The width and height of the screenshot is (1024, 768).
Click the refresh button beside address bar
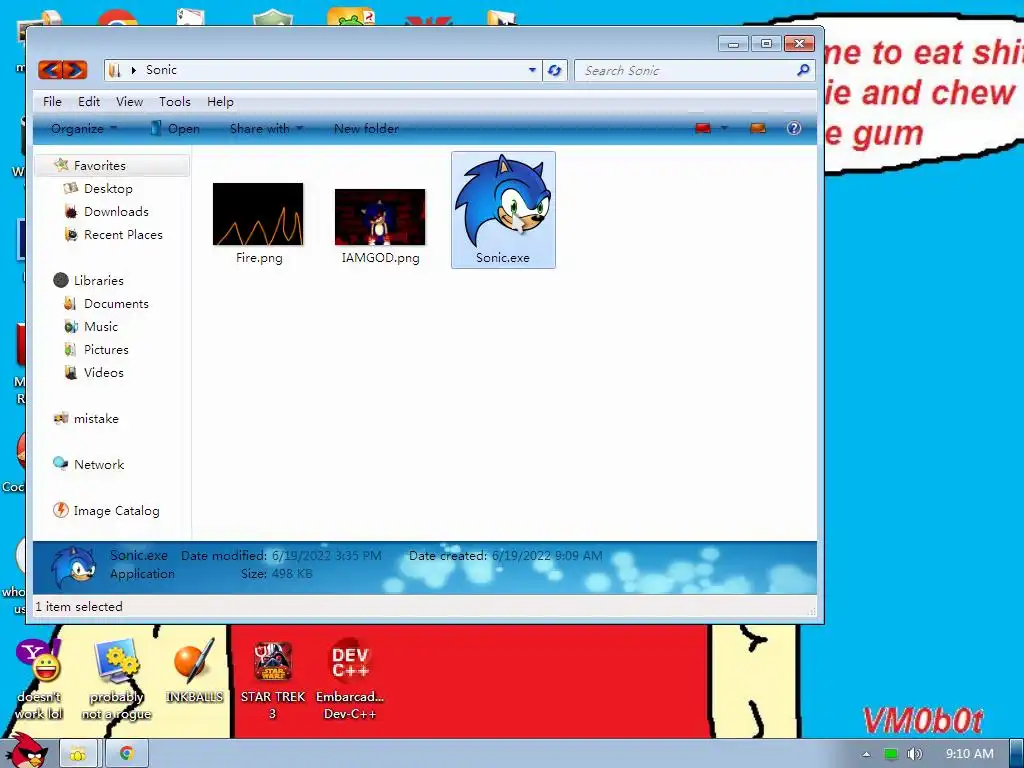coord(554,70)
